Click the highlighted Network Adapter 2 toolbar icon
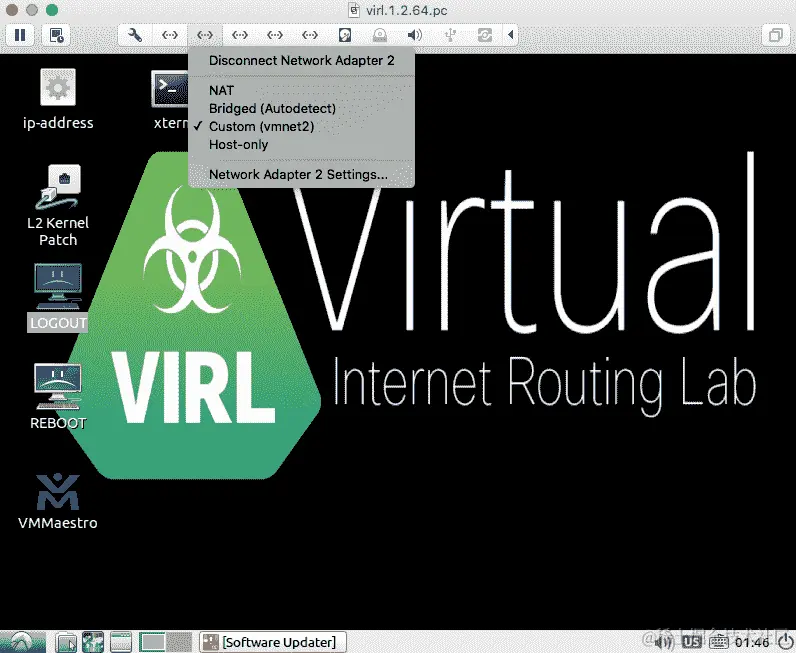This screenshot has width=796, height=653. [x=205, y=35]
